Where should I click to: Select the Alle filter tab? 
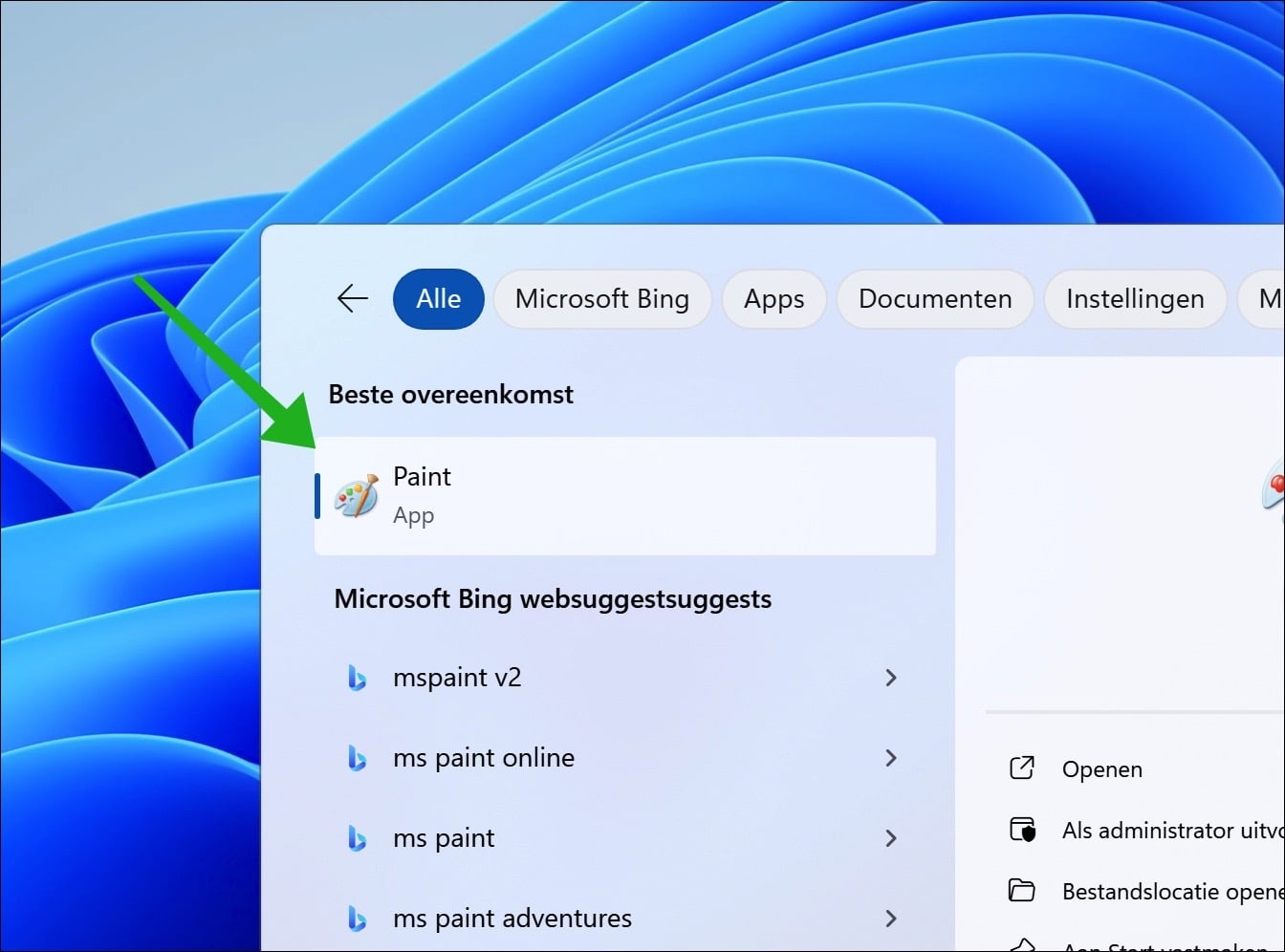438,298
